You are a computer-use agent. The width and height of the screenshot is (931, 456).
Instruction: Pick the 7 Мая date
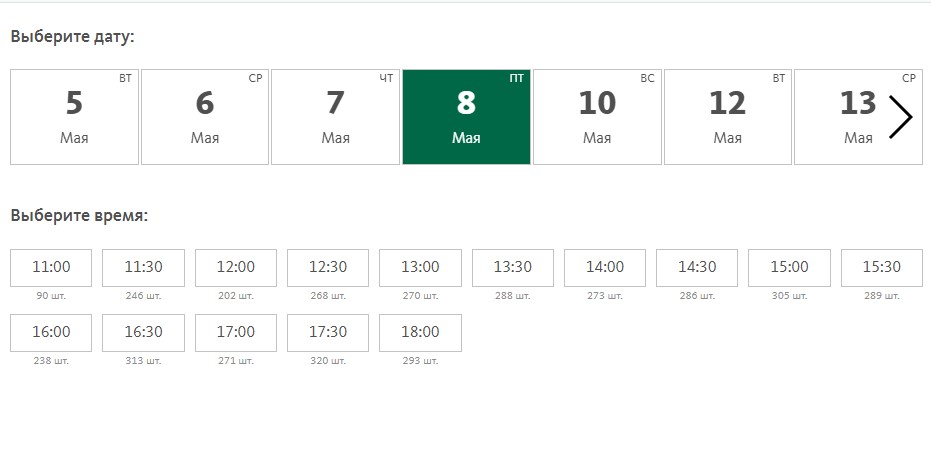(335, 117)
